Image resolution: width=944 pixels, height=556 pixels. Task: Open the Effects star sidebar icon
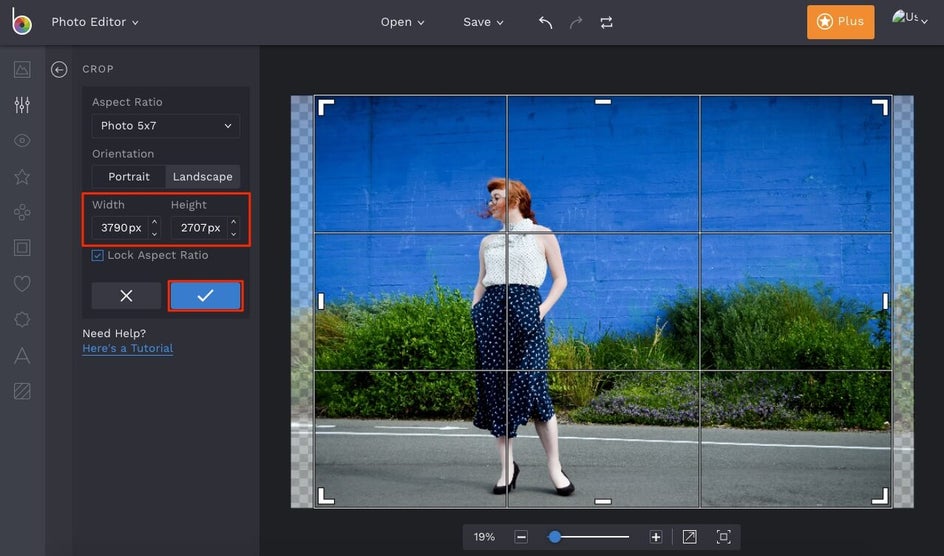[x=22, y=177]
